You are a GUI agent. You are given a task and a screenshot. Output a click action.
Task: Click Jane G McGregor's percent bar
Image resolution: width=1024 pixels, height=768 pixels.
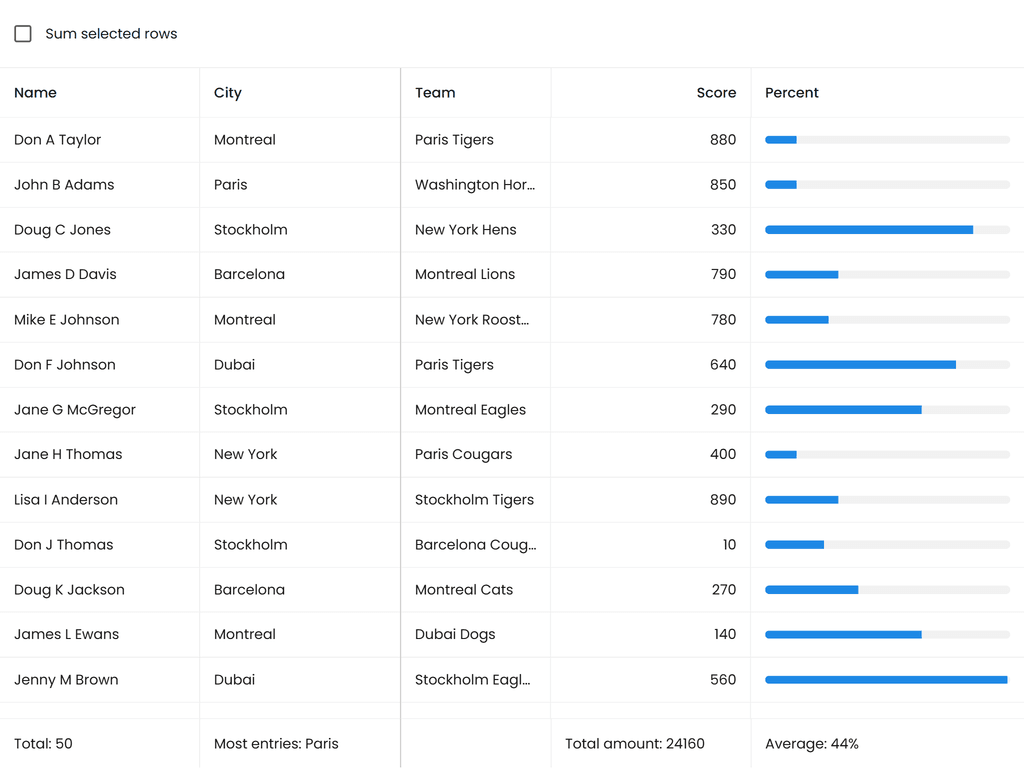pos(887,410)
